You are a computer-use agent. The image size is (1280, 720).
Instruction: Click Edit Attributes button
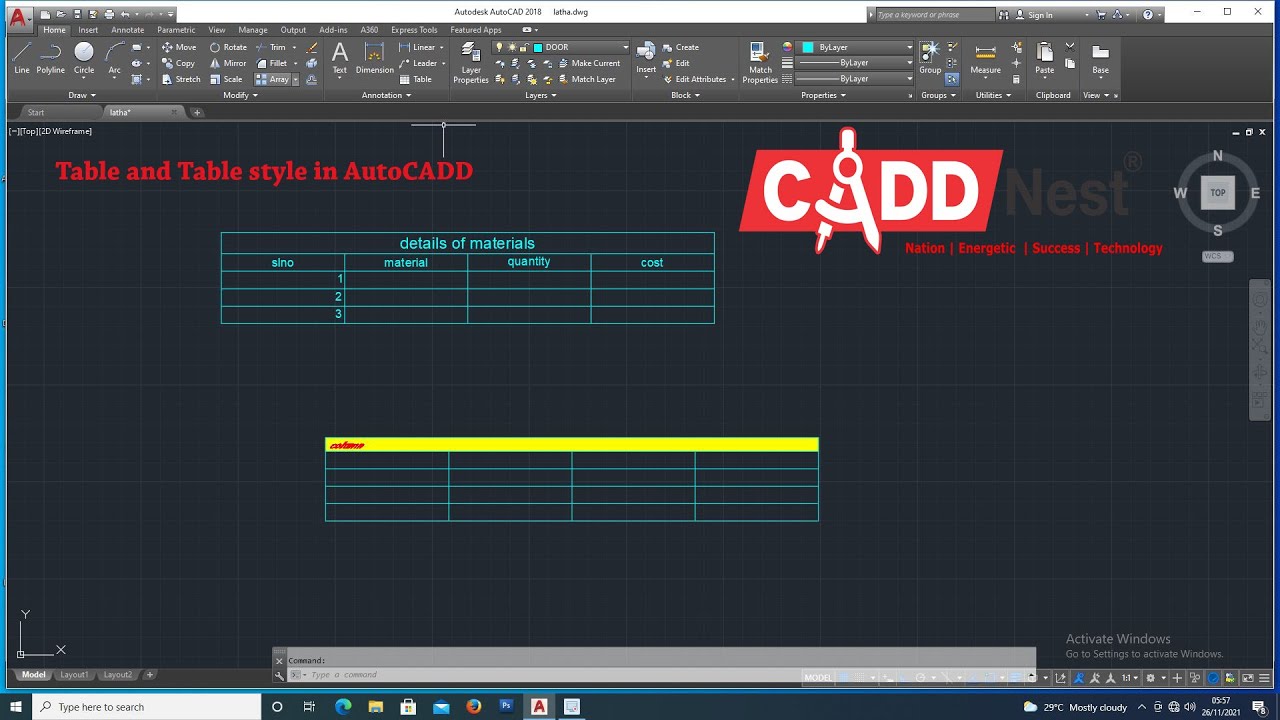pos(694,79)
